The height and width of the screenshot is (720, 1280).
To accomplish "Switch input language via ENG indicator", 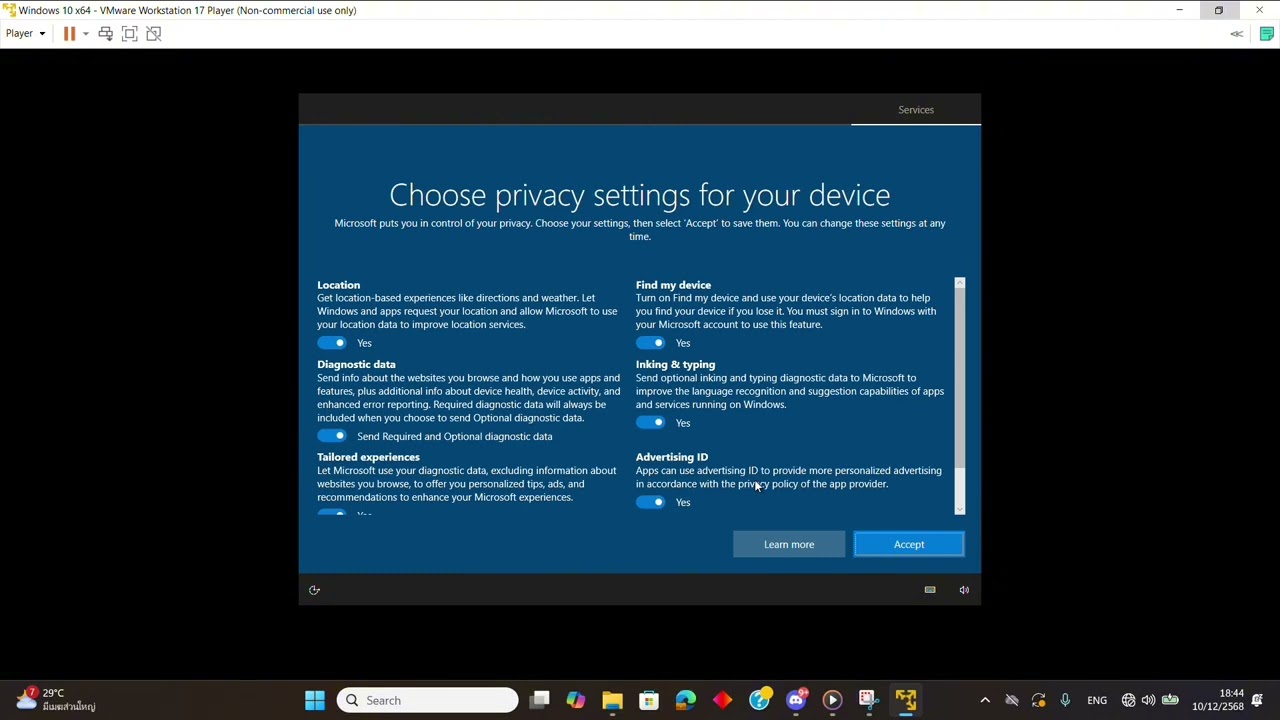I will tap(1097, 700).
